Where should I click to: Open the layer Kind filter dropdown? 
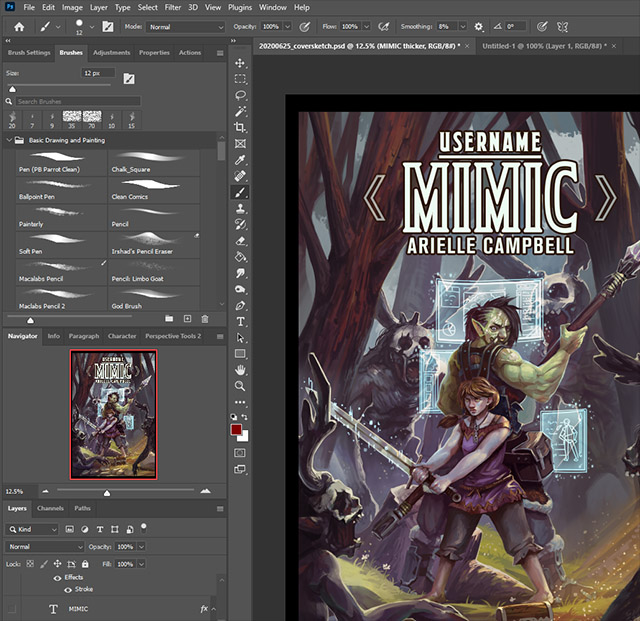(32, 530)
